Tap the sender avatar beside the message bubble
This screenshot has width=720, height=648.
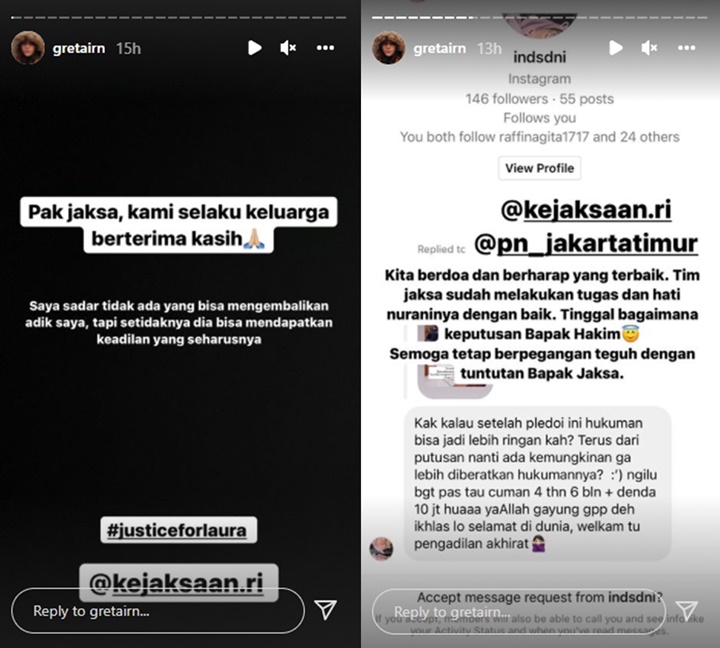(x=381, y=549)
